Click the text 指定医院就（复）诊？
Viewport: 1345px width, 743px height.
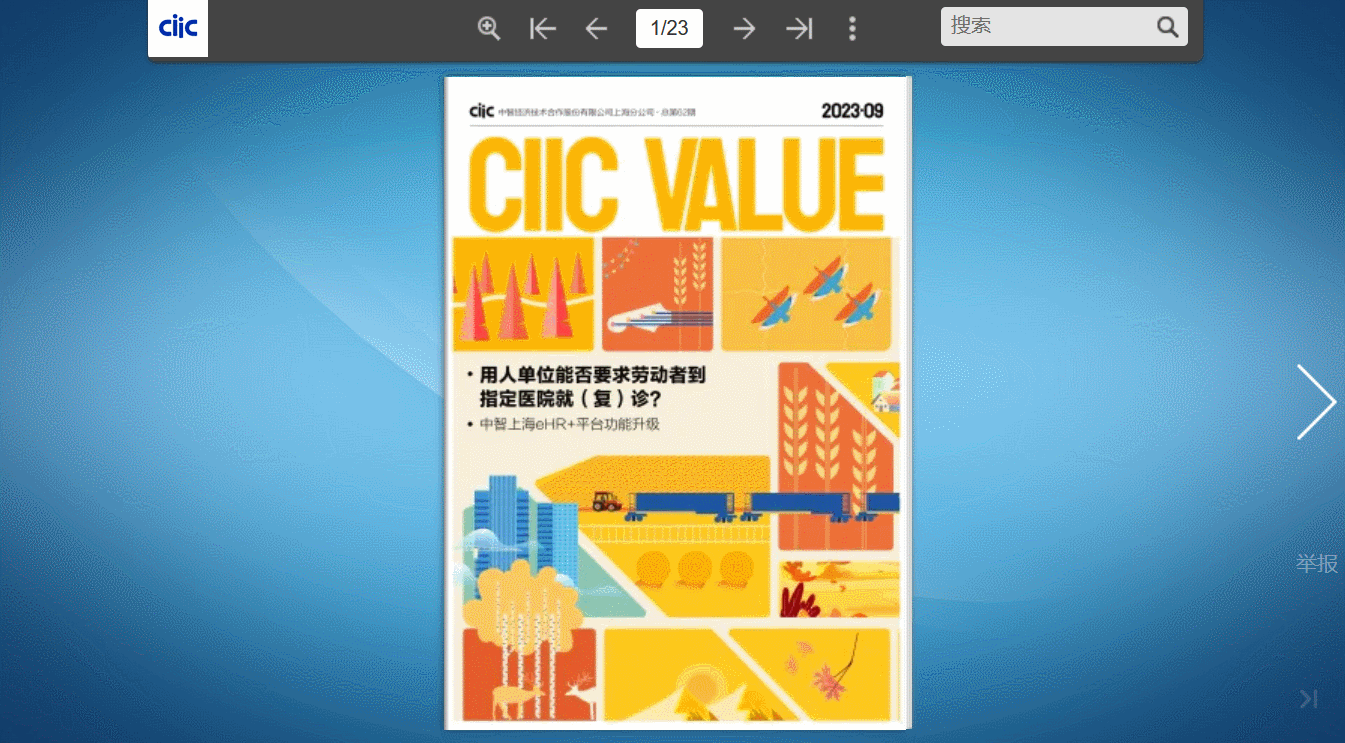tap(573, 399)
